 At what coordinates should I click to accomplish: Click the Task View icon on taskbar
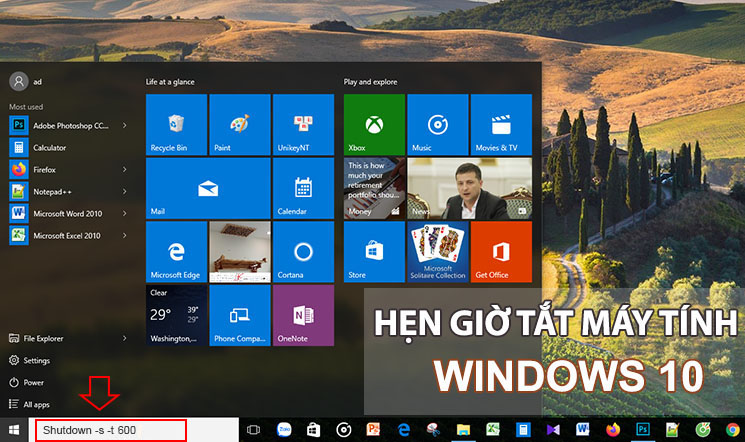point(253,430)
